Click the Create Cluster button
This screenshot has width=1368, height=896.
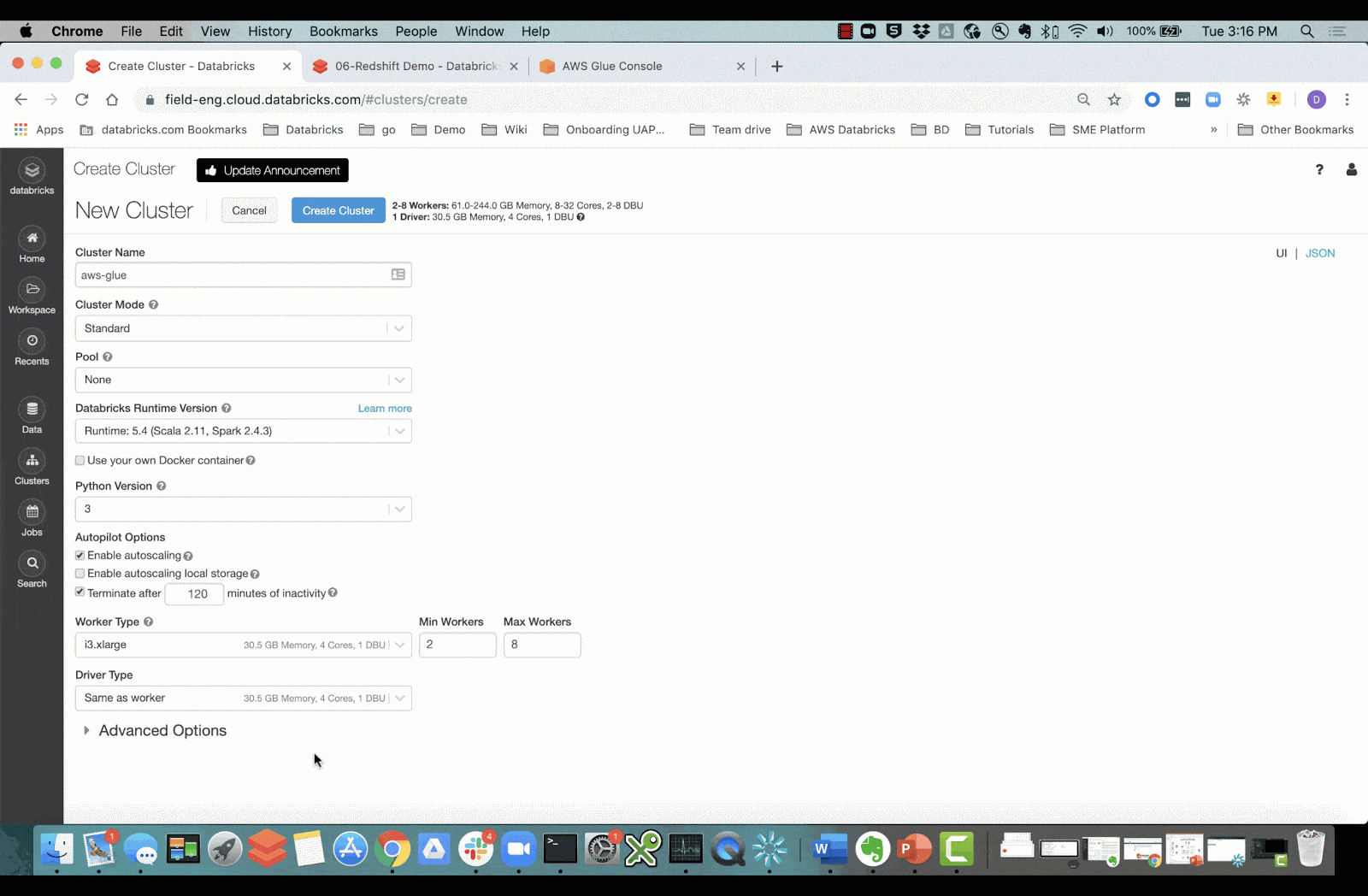(x=339, y=210)
